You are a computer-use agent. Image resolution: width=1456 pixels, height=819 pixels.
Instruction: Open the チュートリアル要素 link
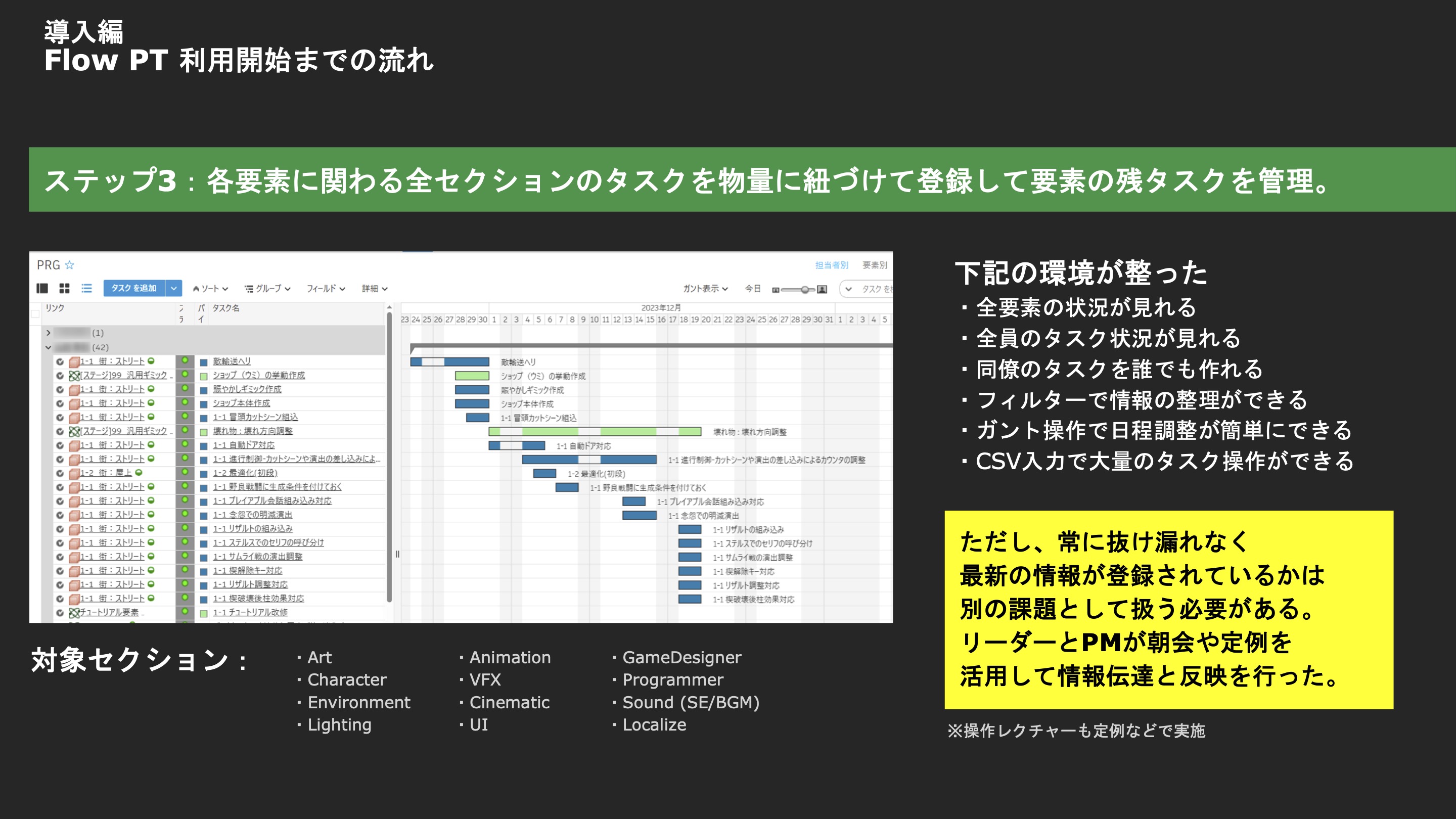pyautogui.click(x=109, y=612)
